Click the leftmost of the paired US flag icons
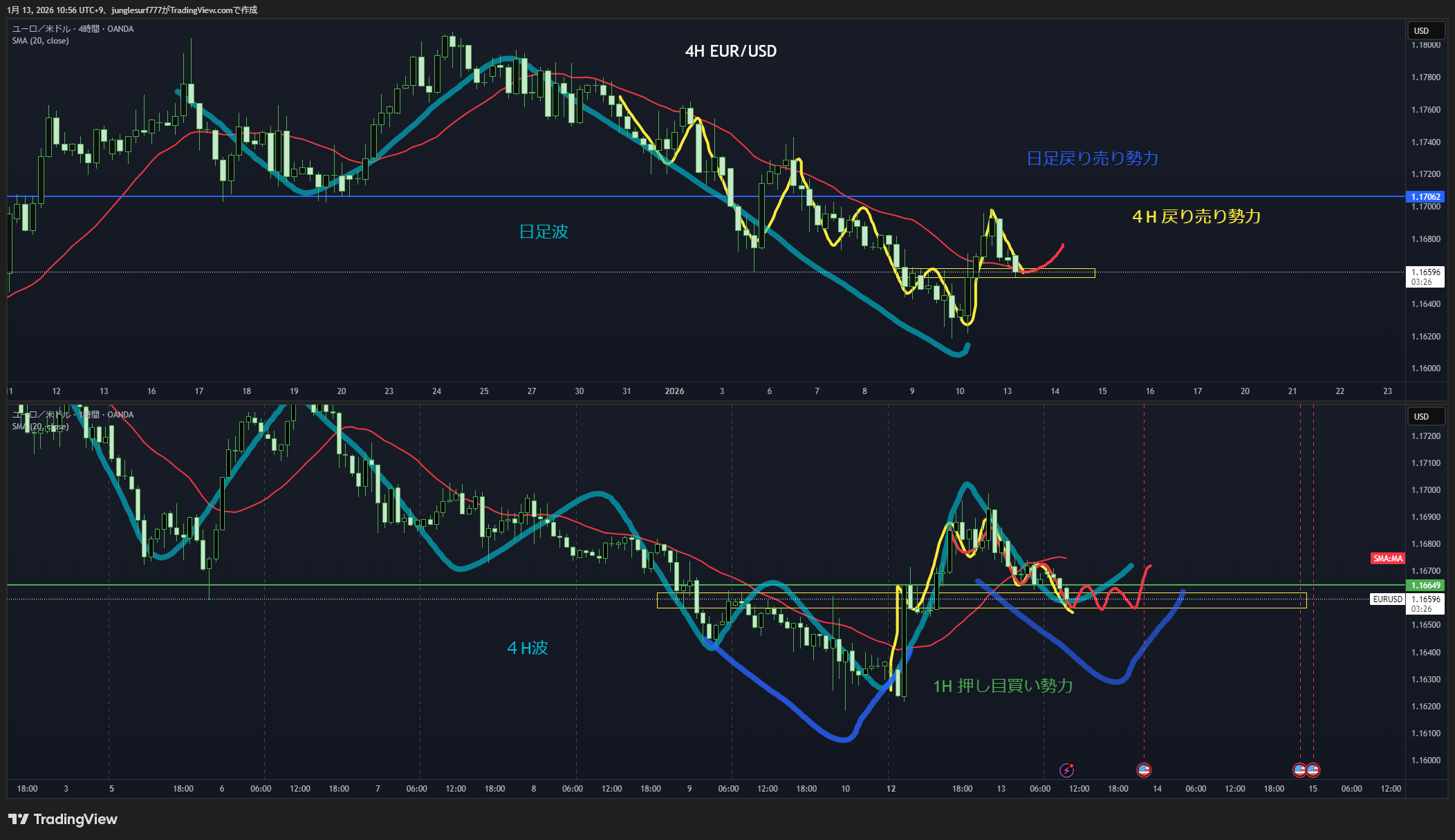Image resolution: width=1455 pixels, height=840 pixels. click(x=1300, y=770)
